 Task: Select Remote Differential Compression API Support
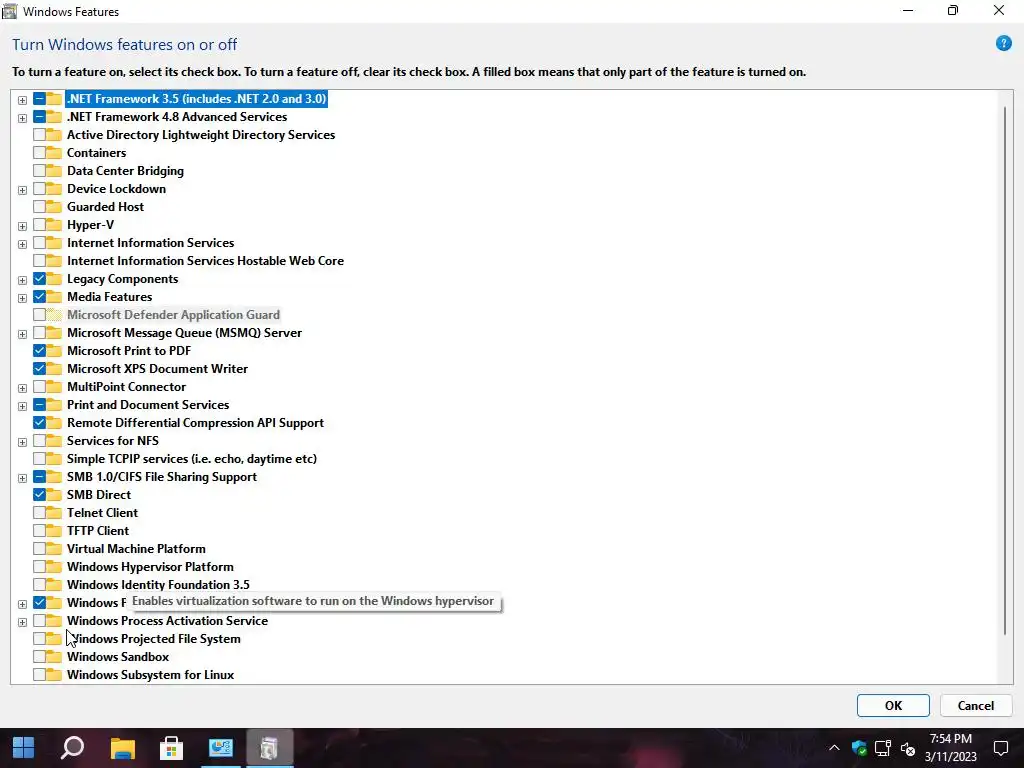pyautogui.click(x=195, y=423)
